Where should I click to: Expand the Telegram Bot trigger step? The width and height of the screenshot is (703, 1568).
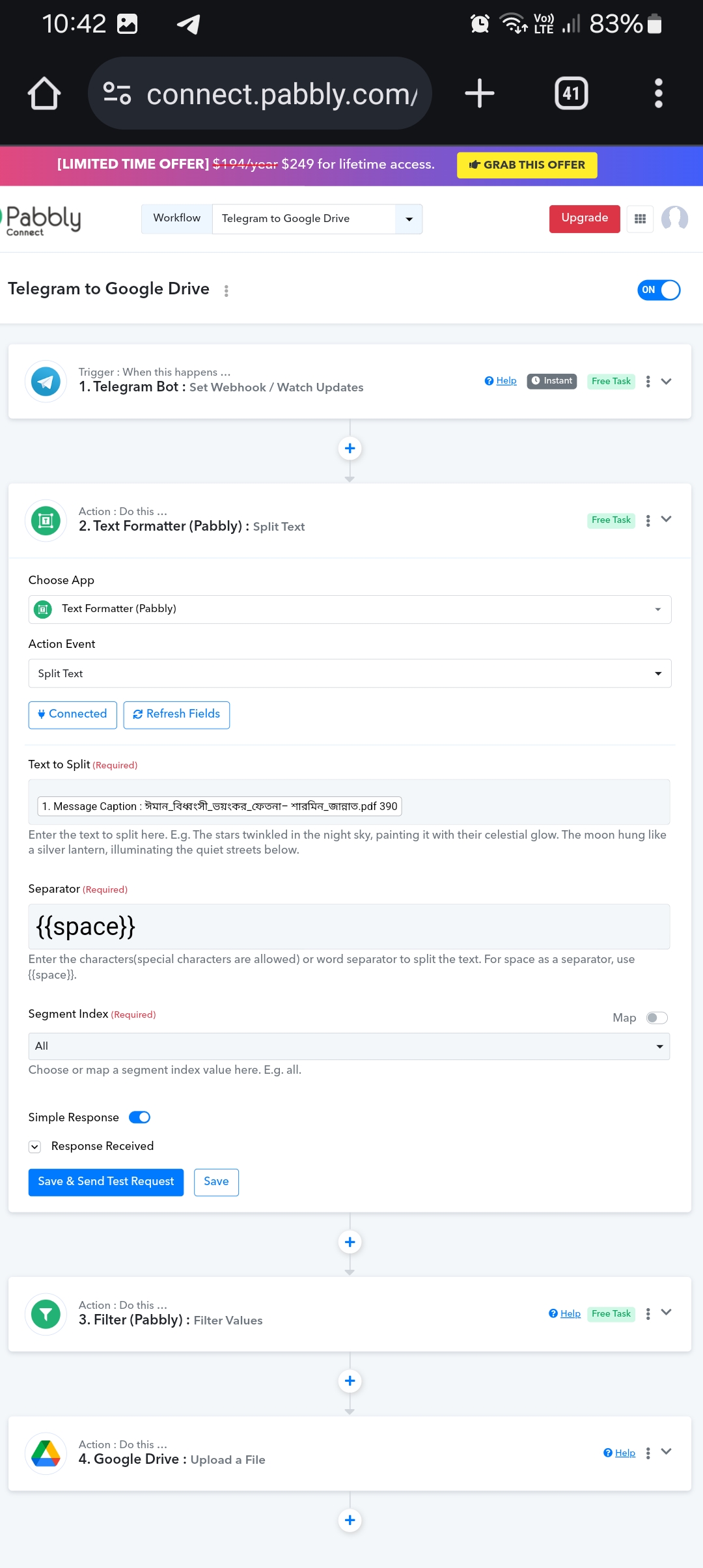click(x=666, y=382)
